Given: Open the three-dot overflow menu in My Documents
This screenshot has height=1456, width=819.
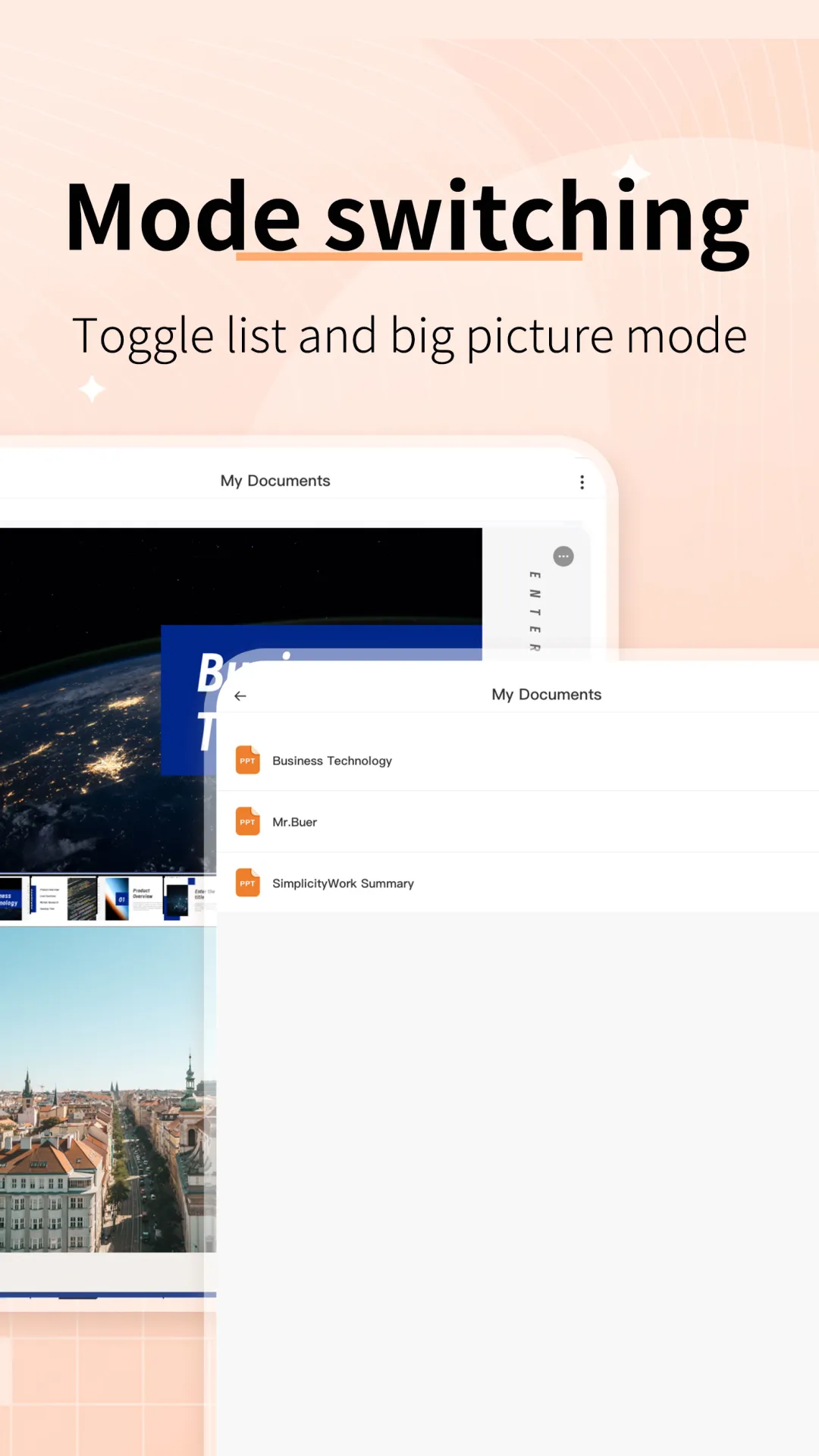Looking at the screenshot, I should pos(582,482).
